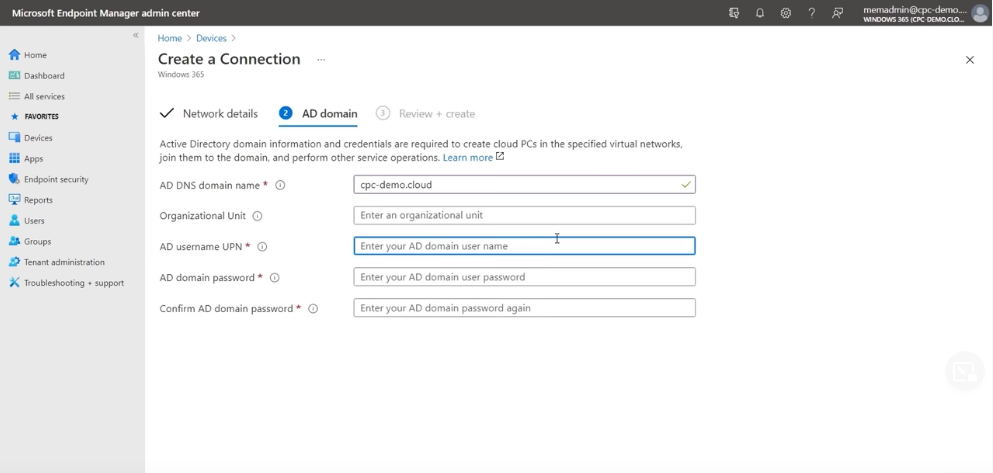Click the Home breadcrumb link
The height and width of the screenshot is (473, 993).
170,38
